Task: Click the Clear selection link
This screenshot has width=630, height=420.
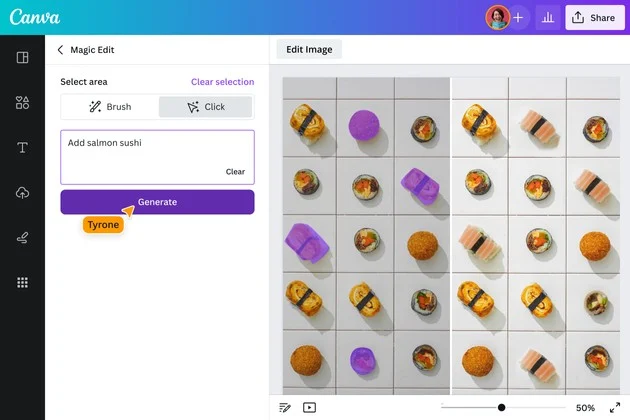Action: pos(222,82)
